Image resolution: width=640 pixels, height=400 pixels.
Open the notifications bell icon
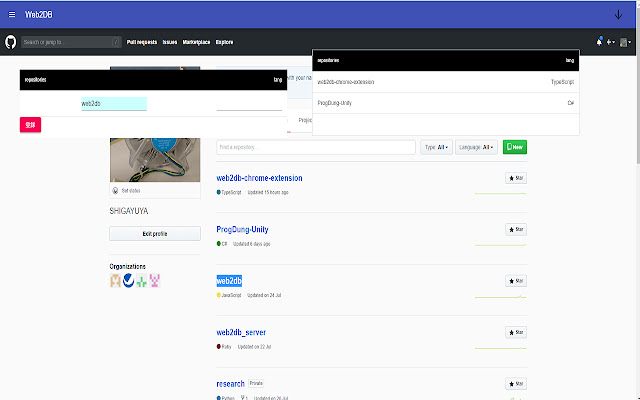coord(599,42)
